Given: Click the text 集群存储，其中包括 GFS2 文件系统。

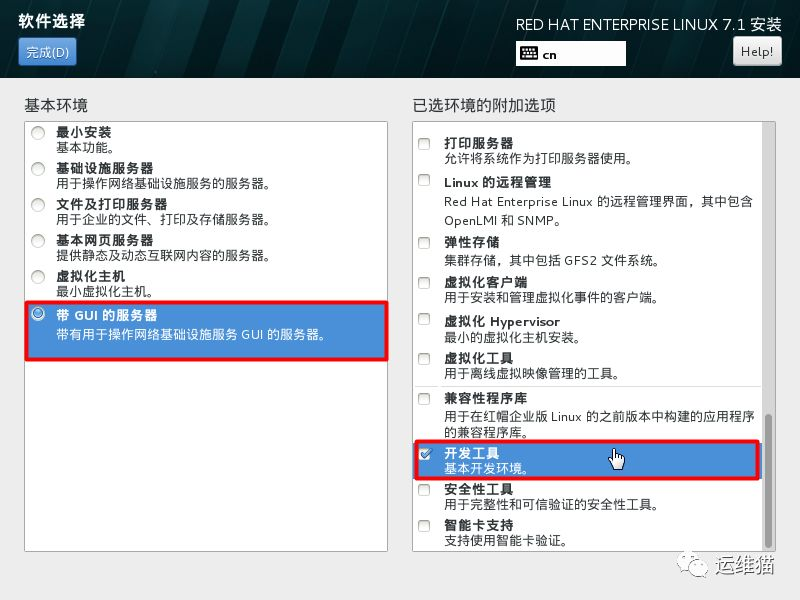Looking at the screenshot, I should pyautogui.click(x=552, y=261).
